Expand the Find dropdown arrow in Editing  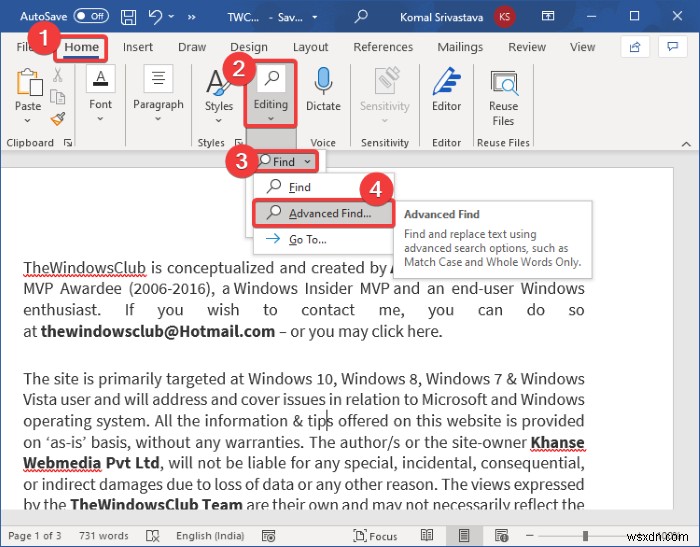(308, 162)
